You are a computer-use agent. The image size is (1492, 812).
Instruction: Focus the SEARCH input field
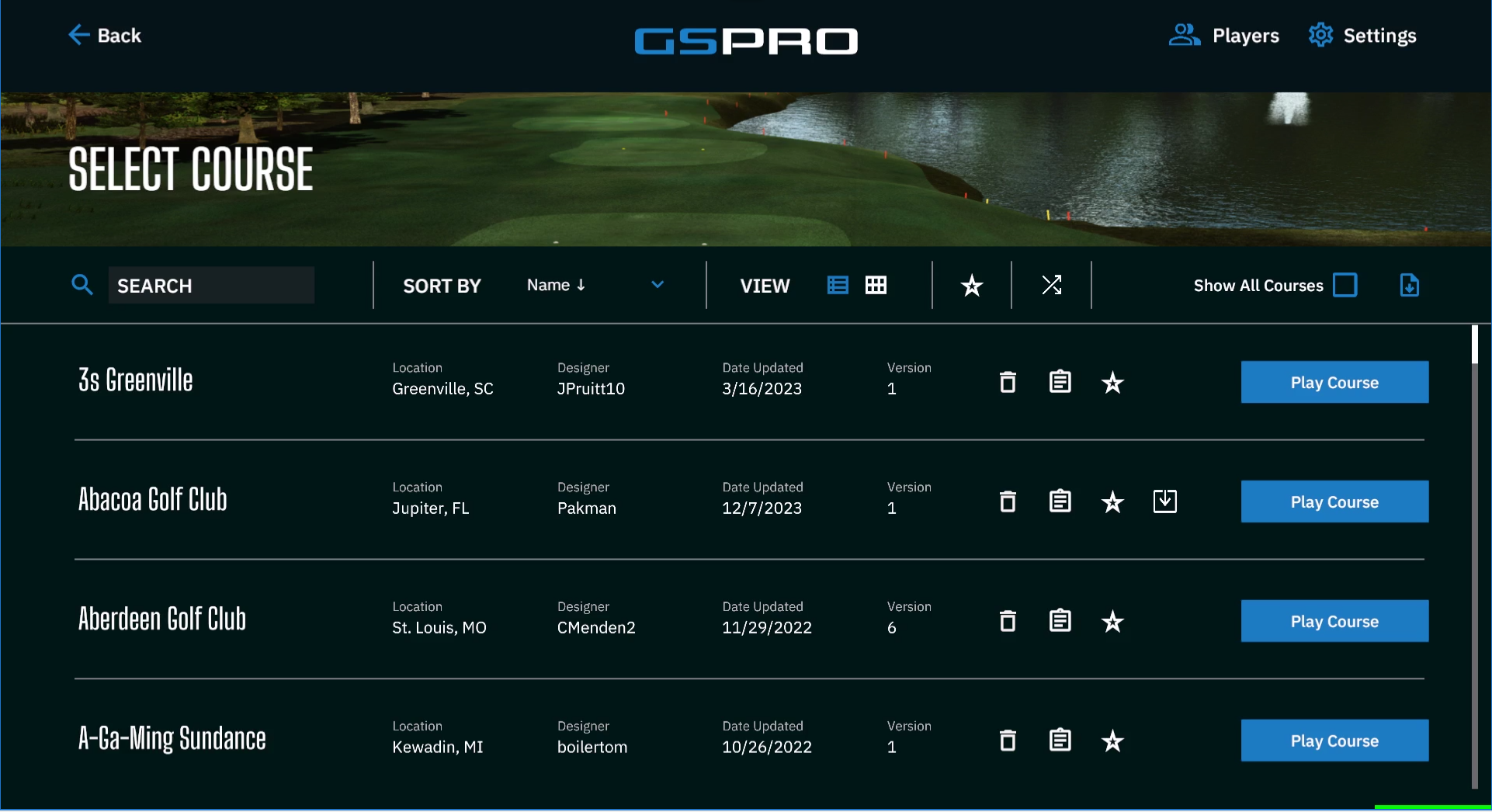click(211, 285)
